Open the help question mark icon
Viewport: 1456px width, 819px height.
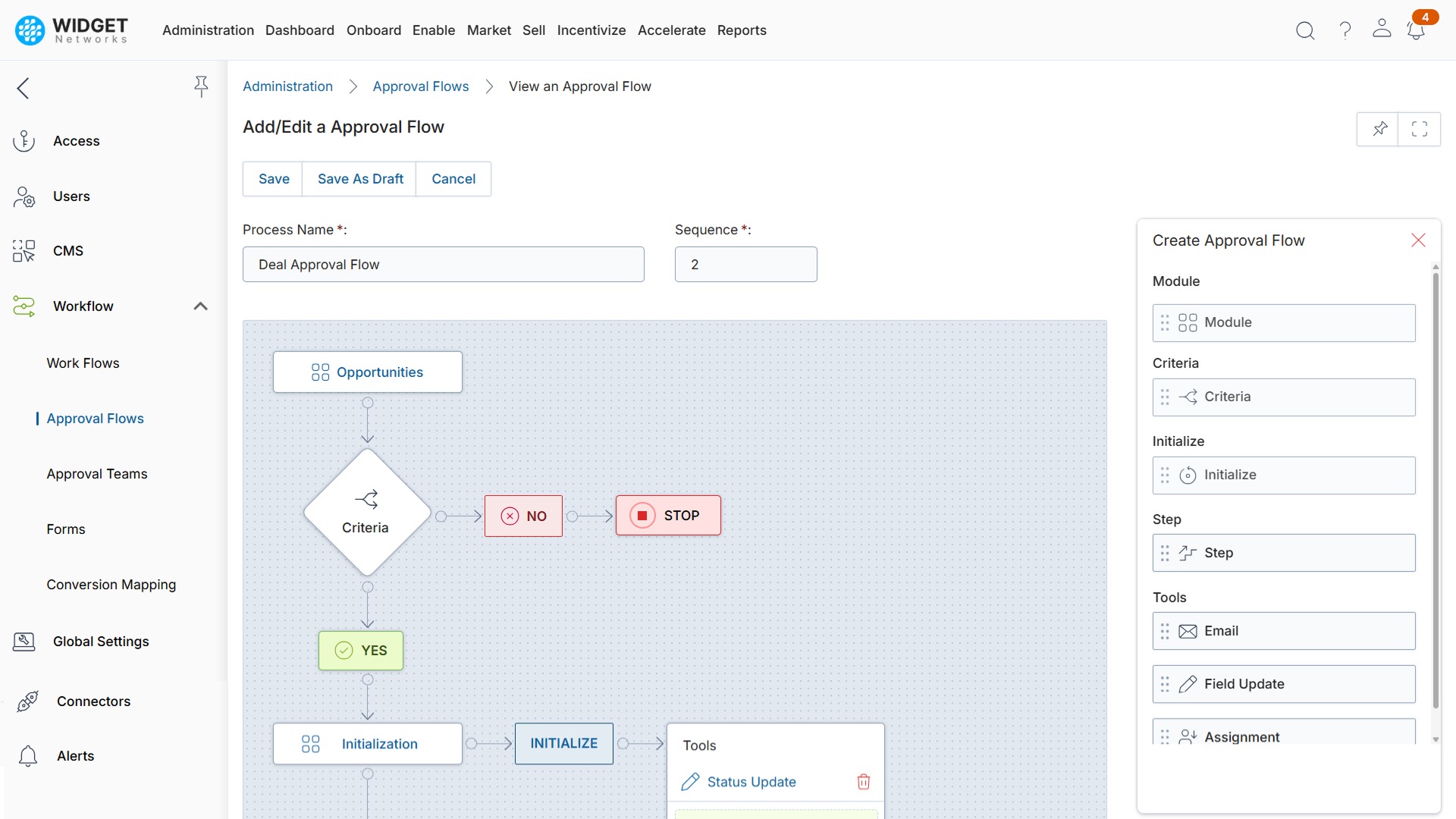click(1344, 30)
